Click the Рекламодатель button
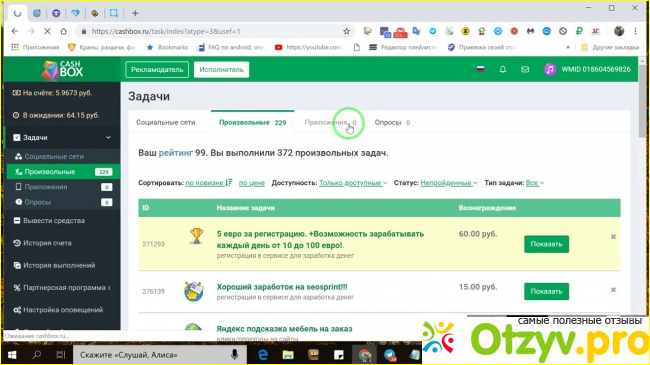The width and height of the screenshot is (650, 365). (x=157, y=70)
